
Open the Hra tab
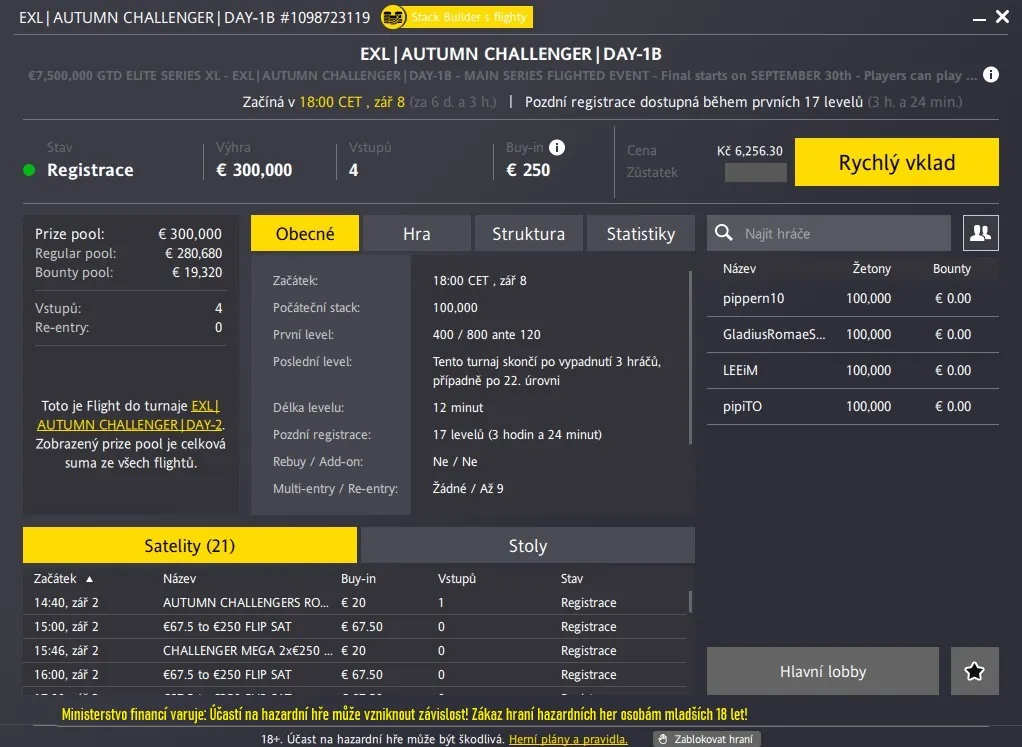click(x=416, y=233)
